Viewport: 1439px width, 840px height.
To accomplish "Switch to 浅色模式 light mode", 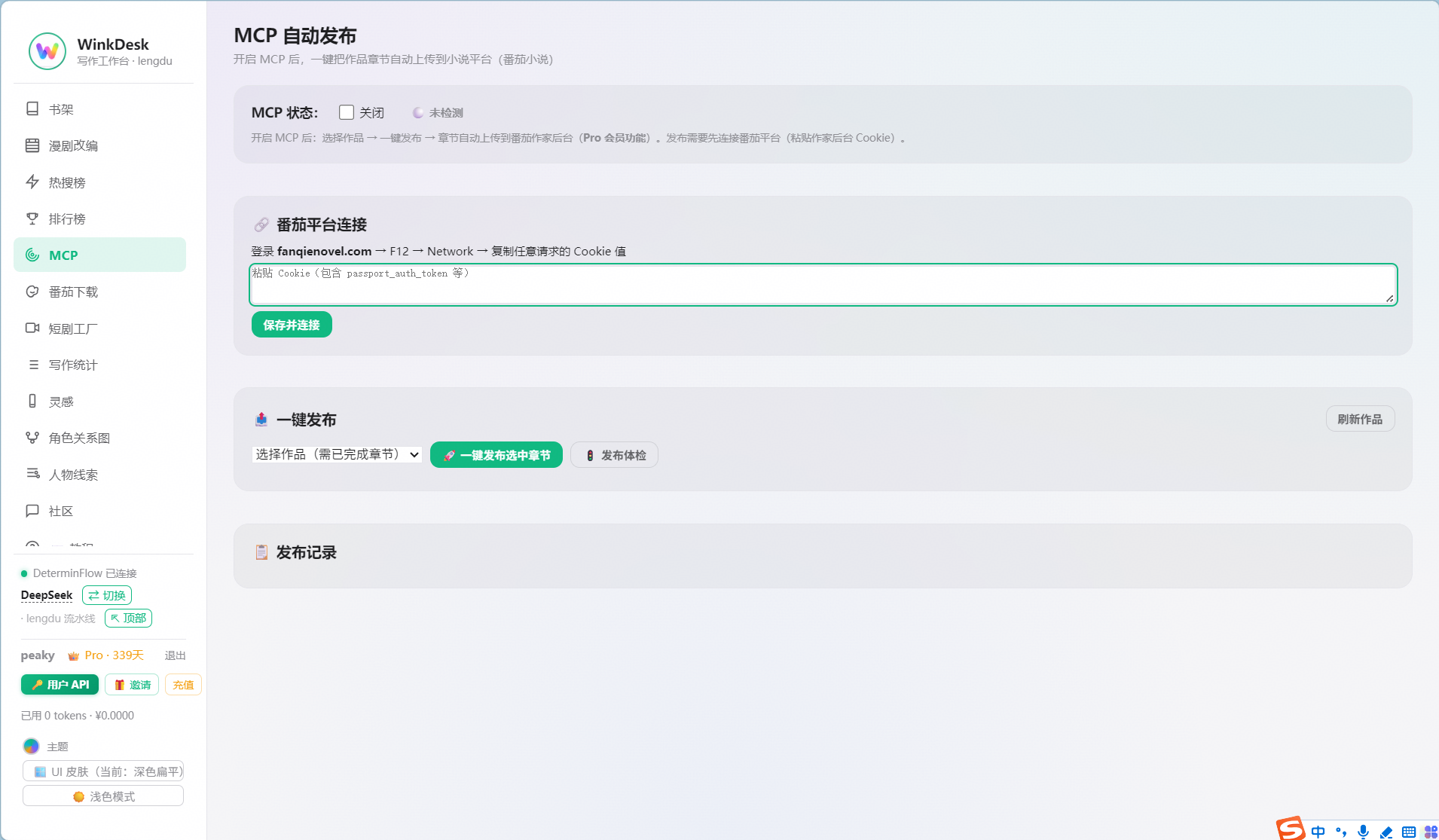I will (x=103, y=796).
